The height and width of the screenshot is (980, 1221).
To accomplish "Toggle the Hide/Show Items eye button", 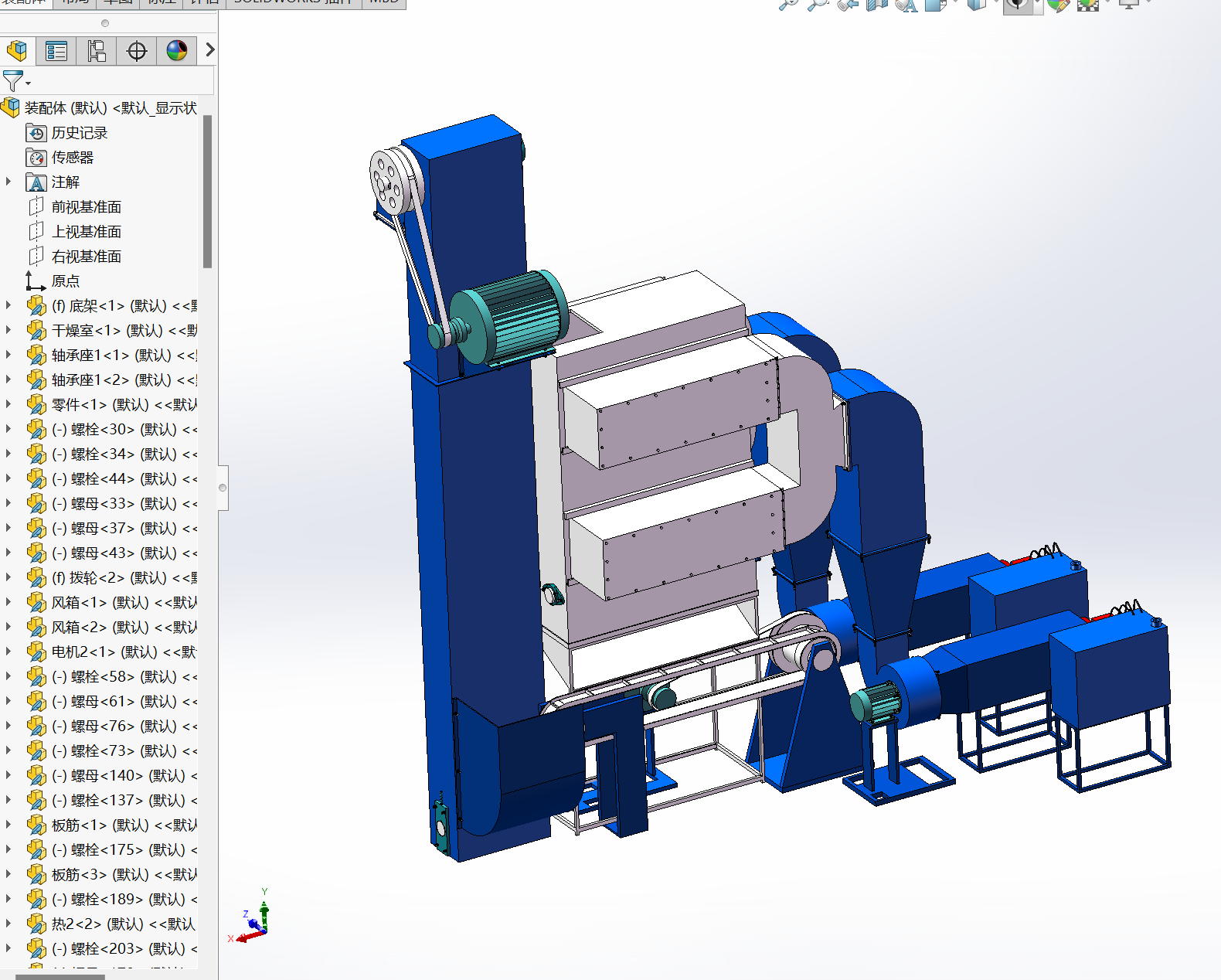I will [x=1018, y=5].
